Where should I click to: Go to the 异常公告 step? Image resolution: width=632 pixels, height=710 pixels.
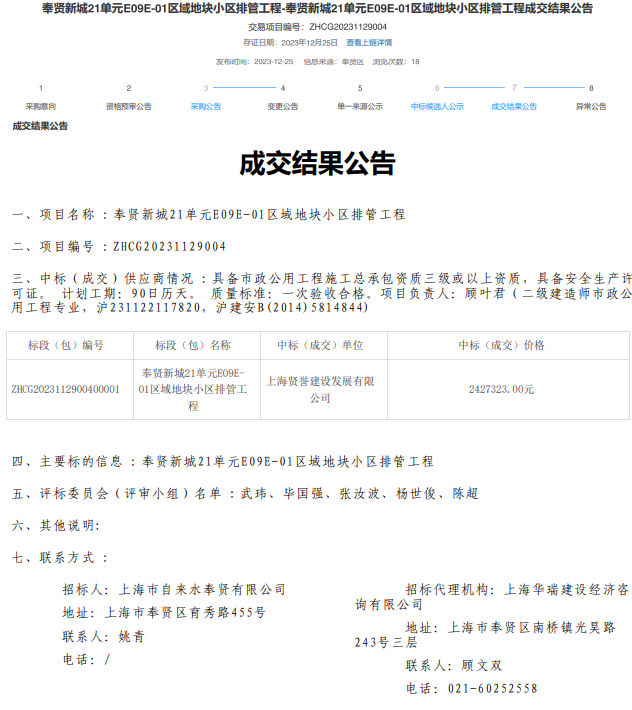tap(591, 106)
